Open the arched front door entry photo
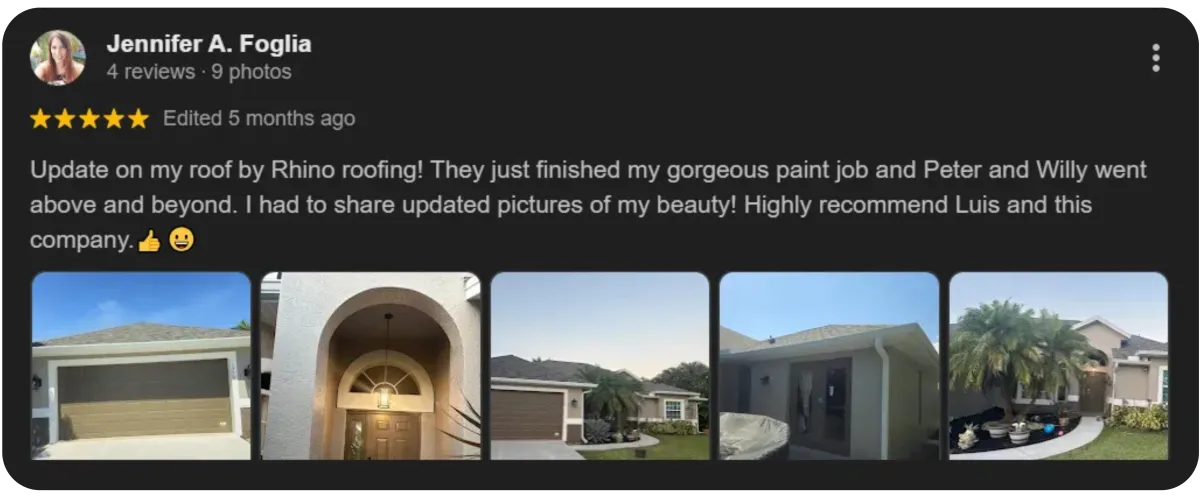The width and height of the screenshot is (1200, 496). [x=371, y=366]
